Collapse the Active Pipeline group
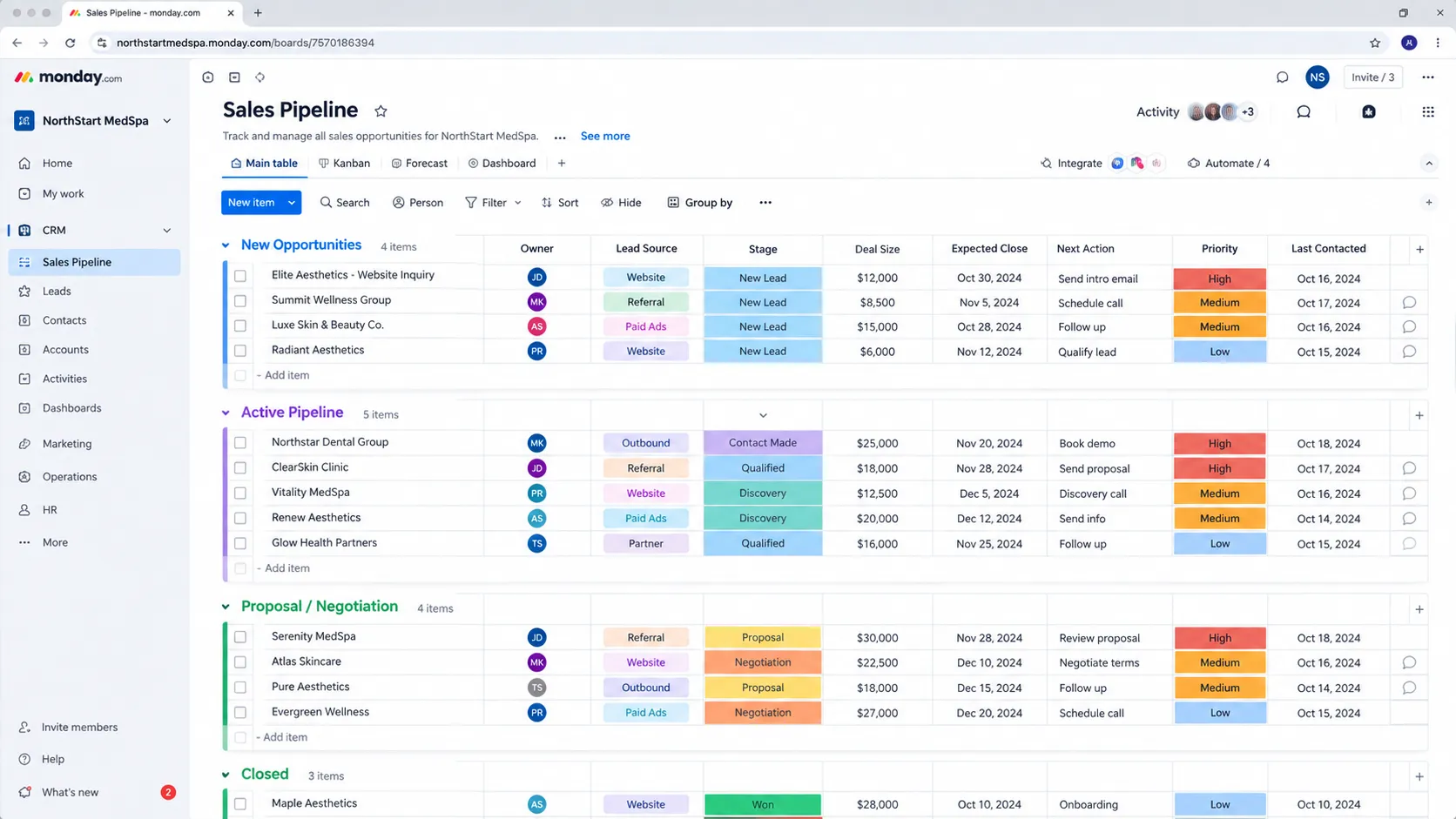This screenshot has width=1456, height=819. click(x=226, y=413)
